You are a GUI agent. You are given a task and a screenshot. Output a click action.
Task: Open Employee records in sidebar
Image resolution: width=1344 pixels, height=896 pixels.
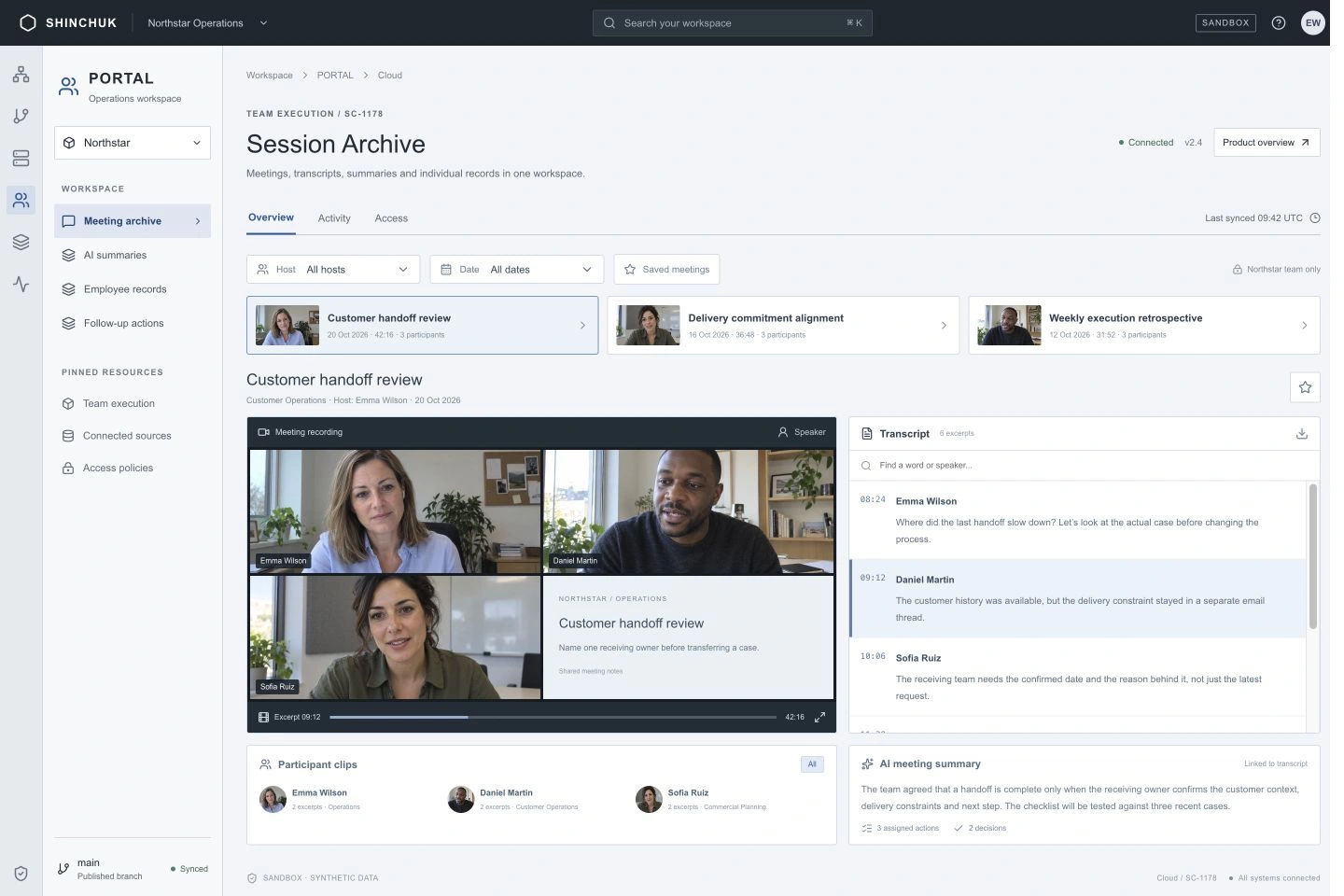coord(133,289)
